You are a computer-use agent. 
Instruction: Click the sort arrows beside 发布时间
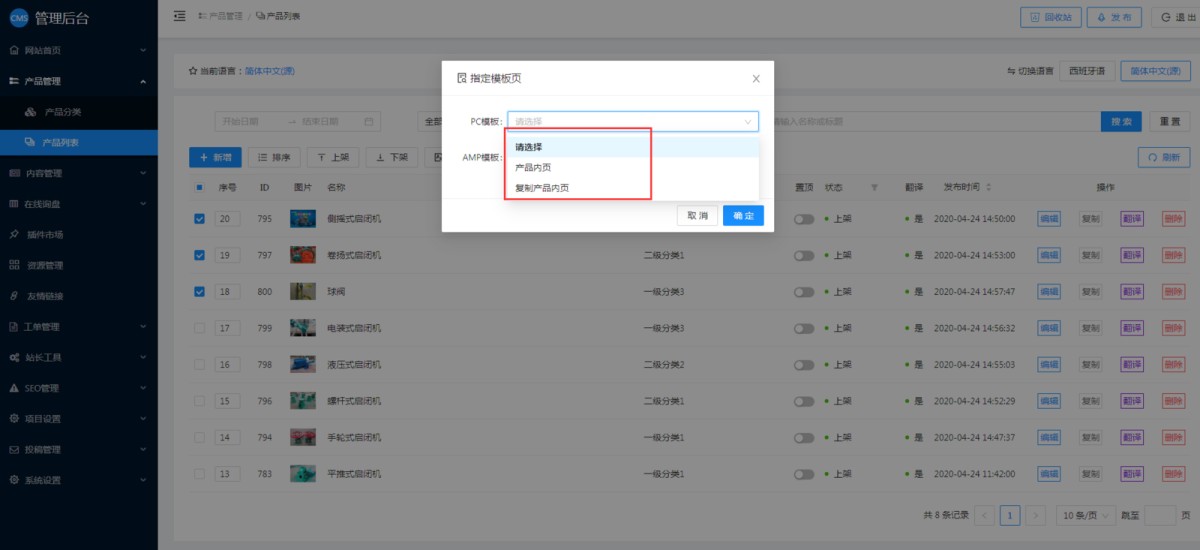[x=989, y=187]
